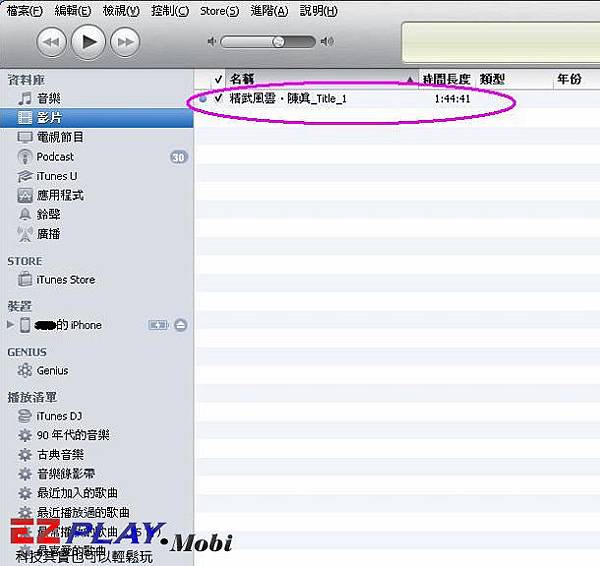The image size is (600, 566).
Task: Sort by 名稱 column header
Action: [322, 80]
